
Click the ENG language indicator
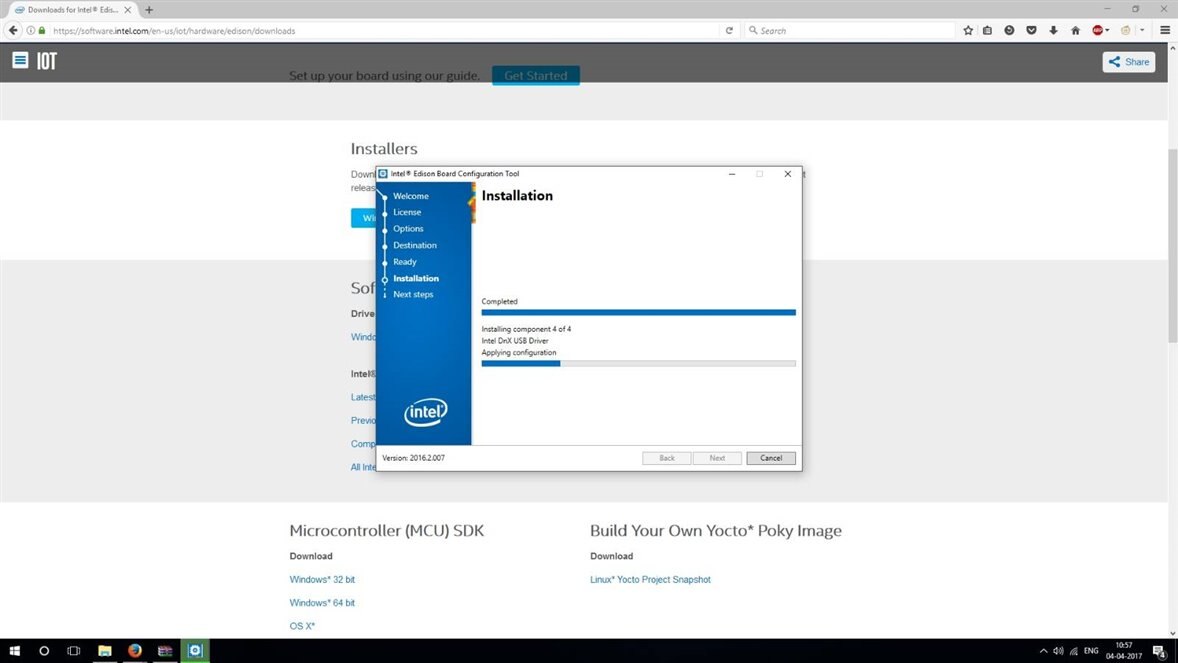[x=1091, y=651]
